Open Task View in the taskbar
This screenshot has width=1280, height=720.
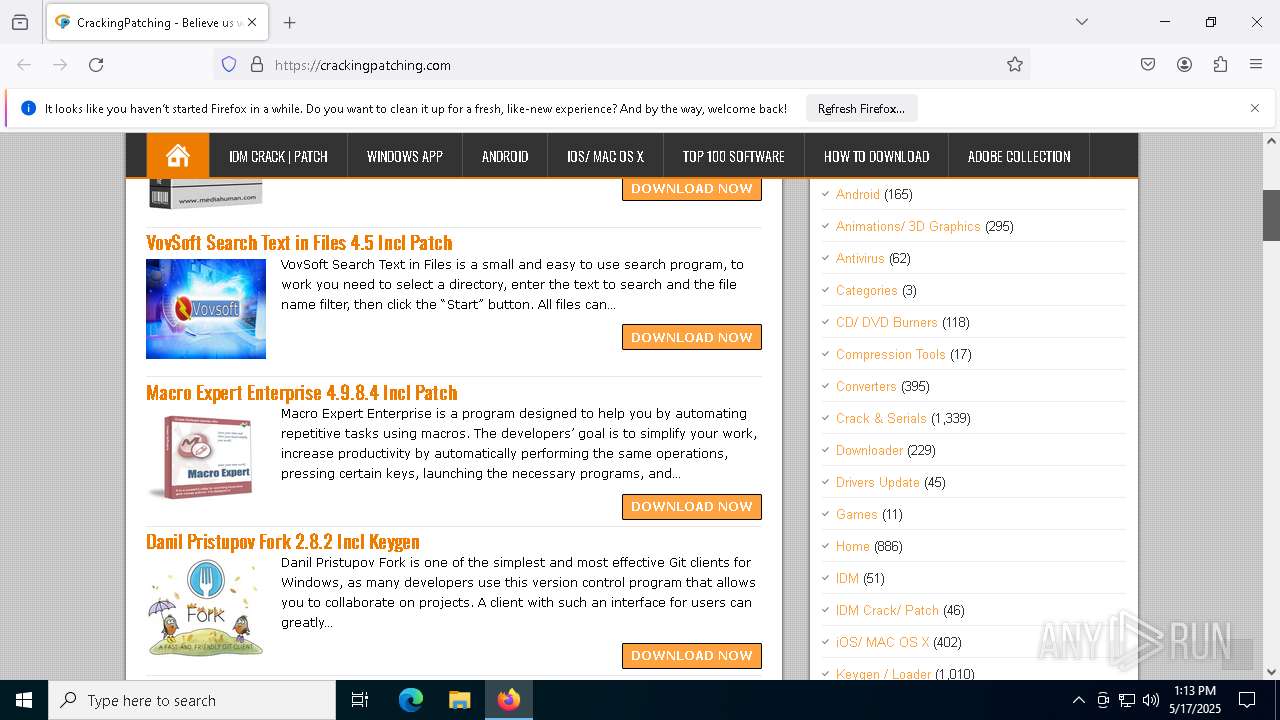click(360, 700)
